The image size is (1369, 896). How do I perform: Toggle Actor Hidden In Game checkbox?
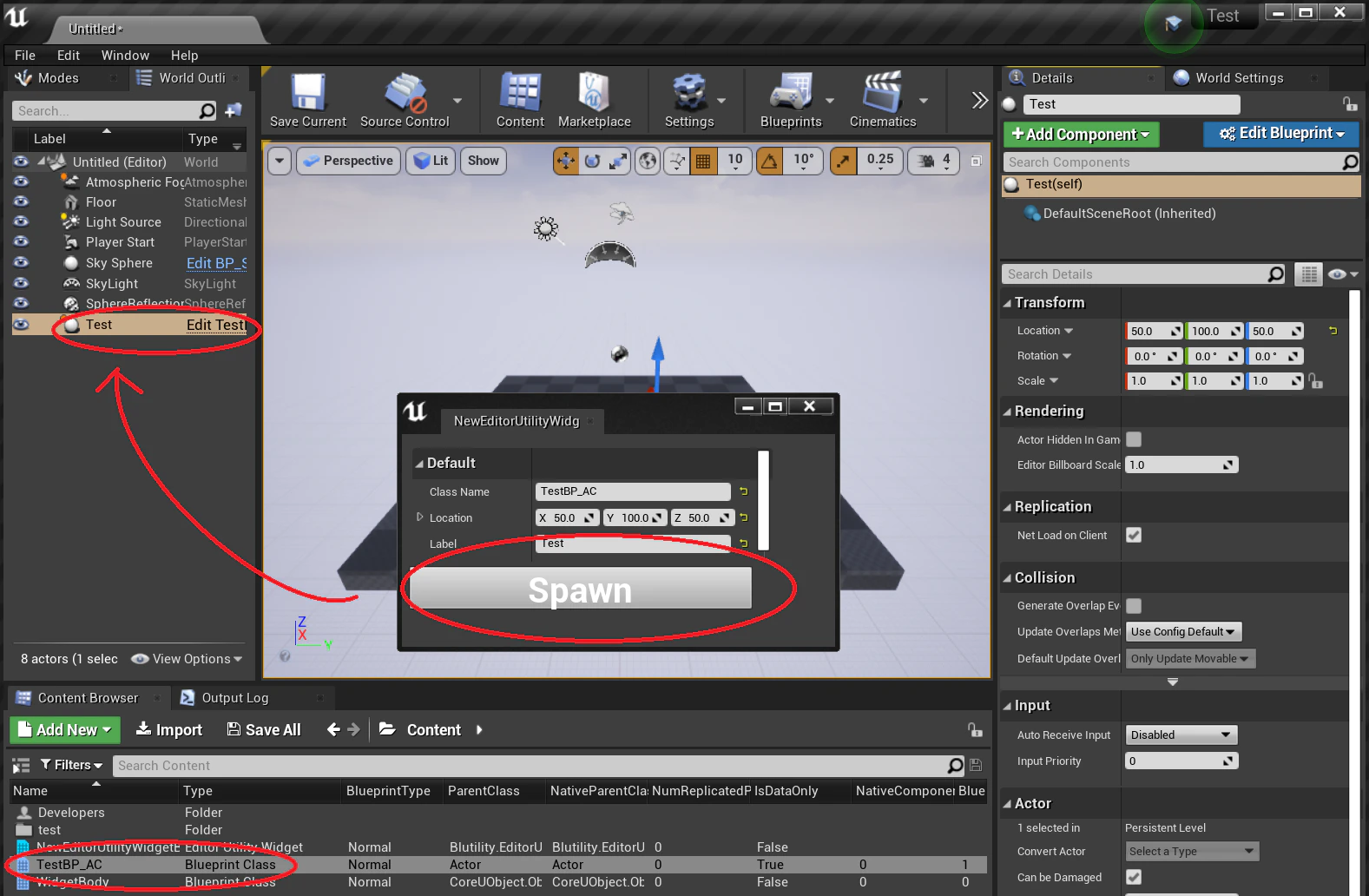1134,439
